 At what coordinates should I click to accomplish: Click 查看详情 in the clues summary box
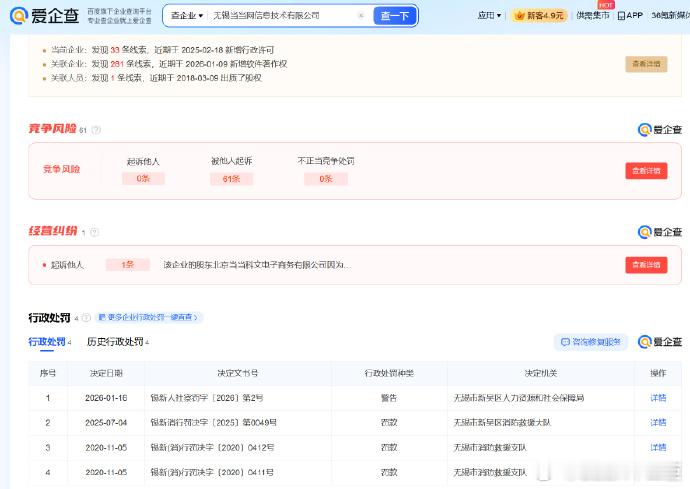pos(646,64)
